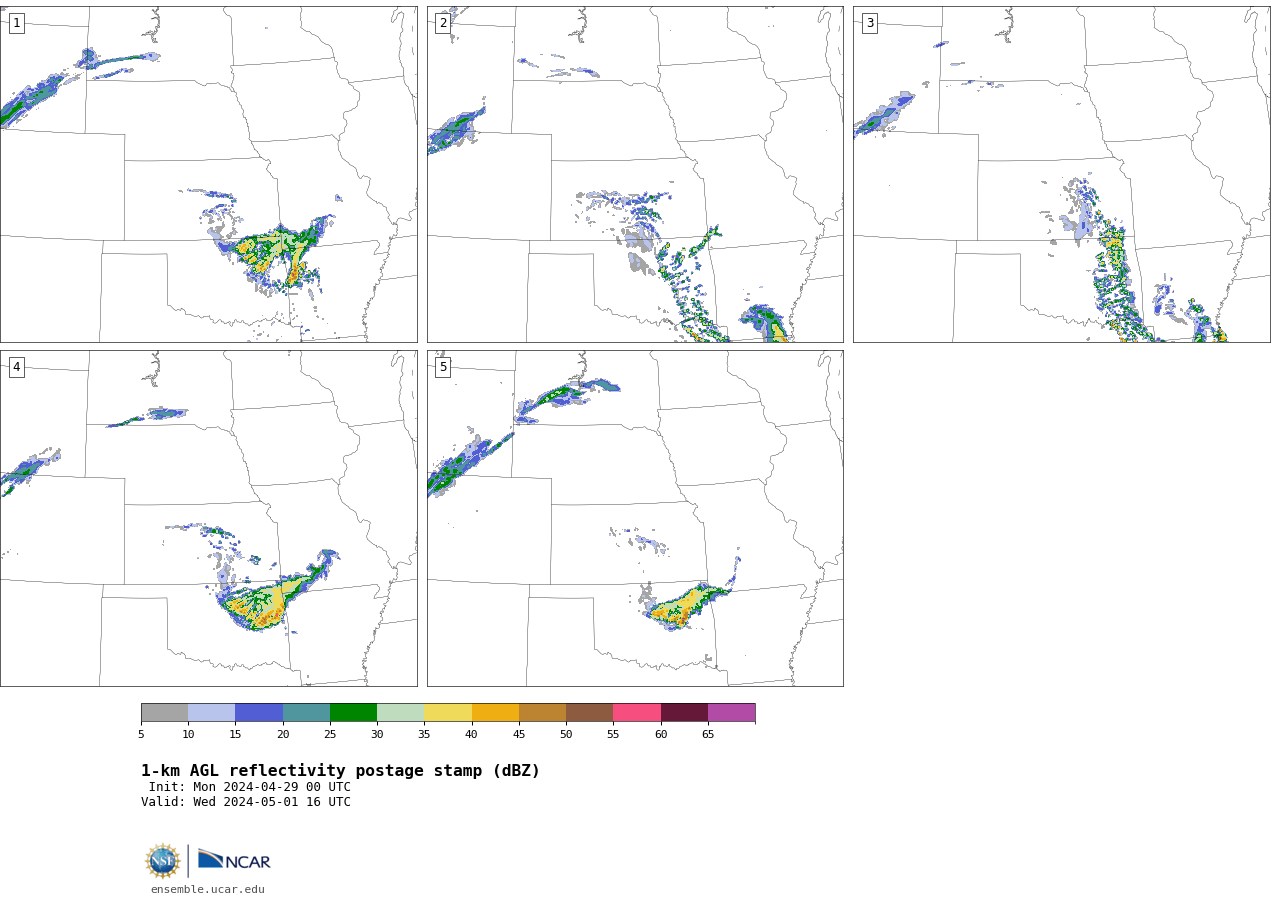Open ensemble member 1 reflectivity map
The width and height of the screenshot is (1280, 901).
tap(208, 174)
